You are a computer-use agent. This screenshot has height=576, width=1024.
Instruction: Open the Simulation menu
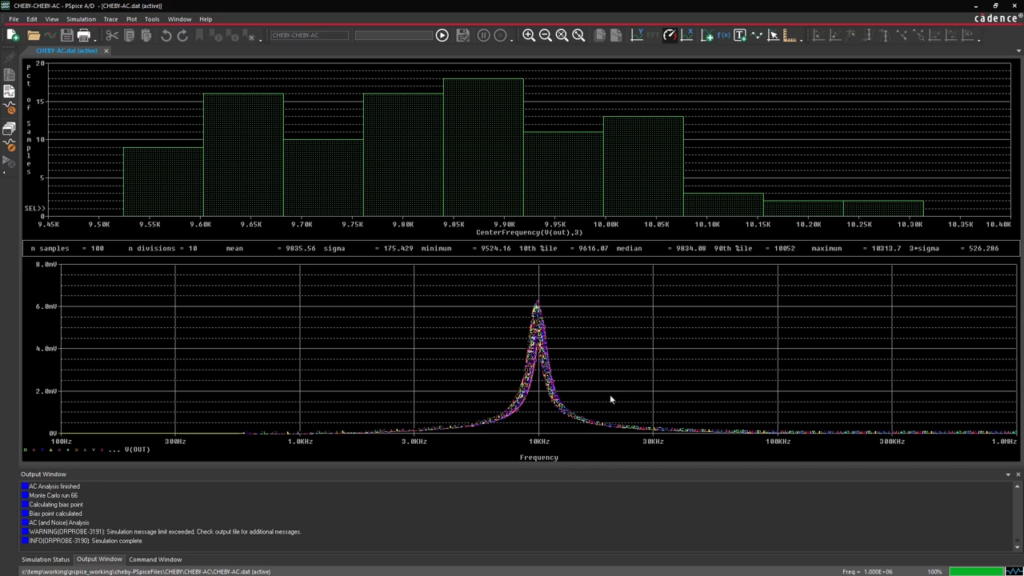coord(81,19)
